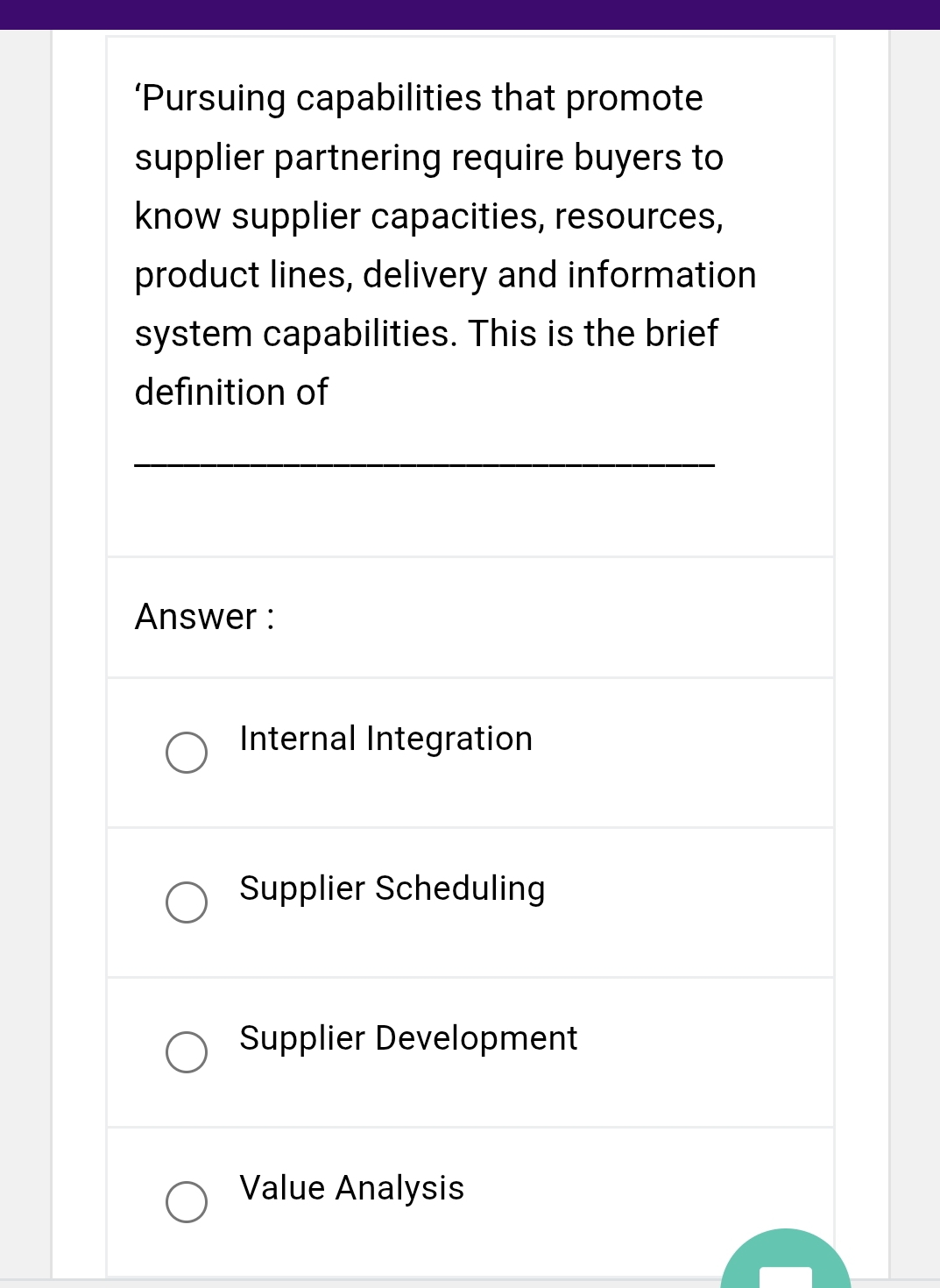
Task: Click the question card containing the definition
Action: point(470,289)
